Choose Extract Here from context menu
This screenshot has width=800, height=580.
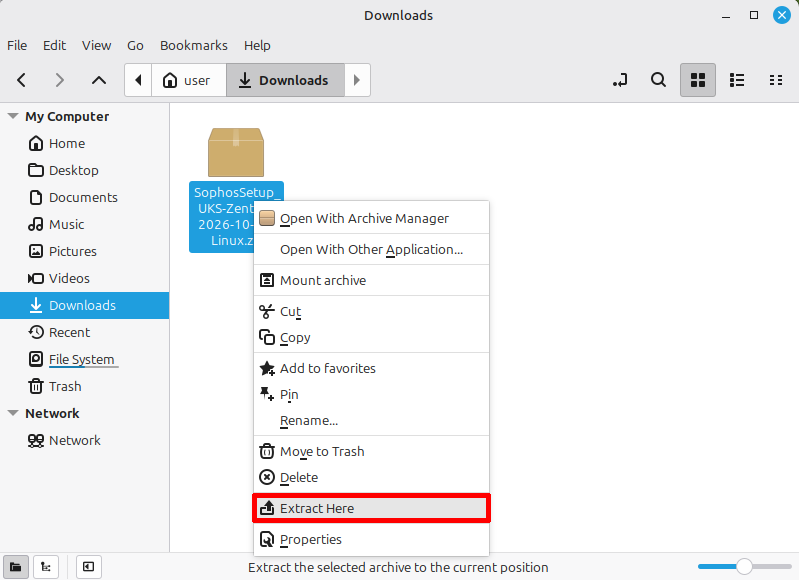(x=371, y=508)
